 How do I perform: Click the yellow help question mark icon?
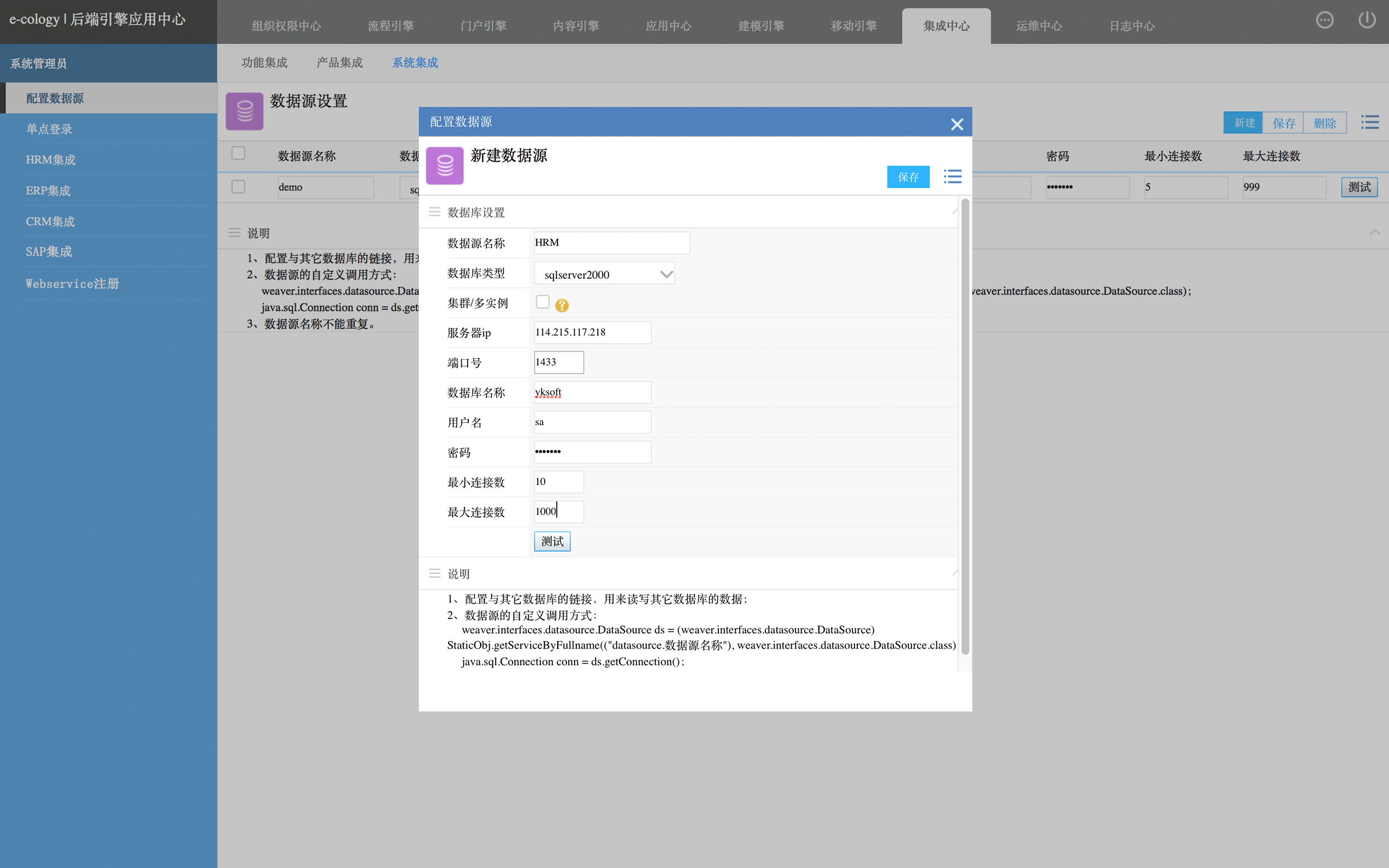[562, 305]
